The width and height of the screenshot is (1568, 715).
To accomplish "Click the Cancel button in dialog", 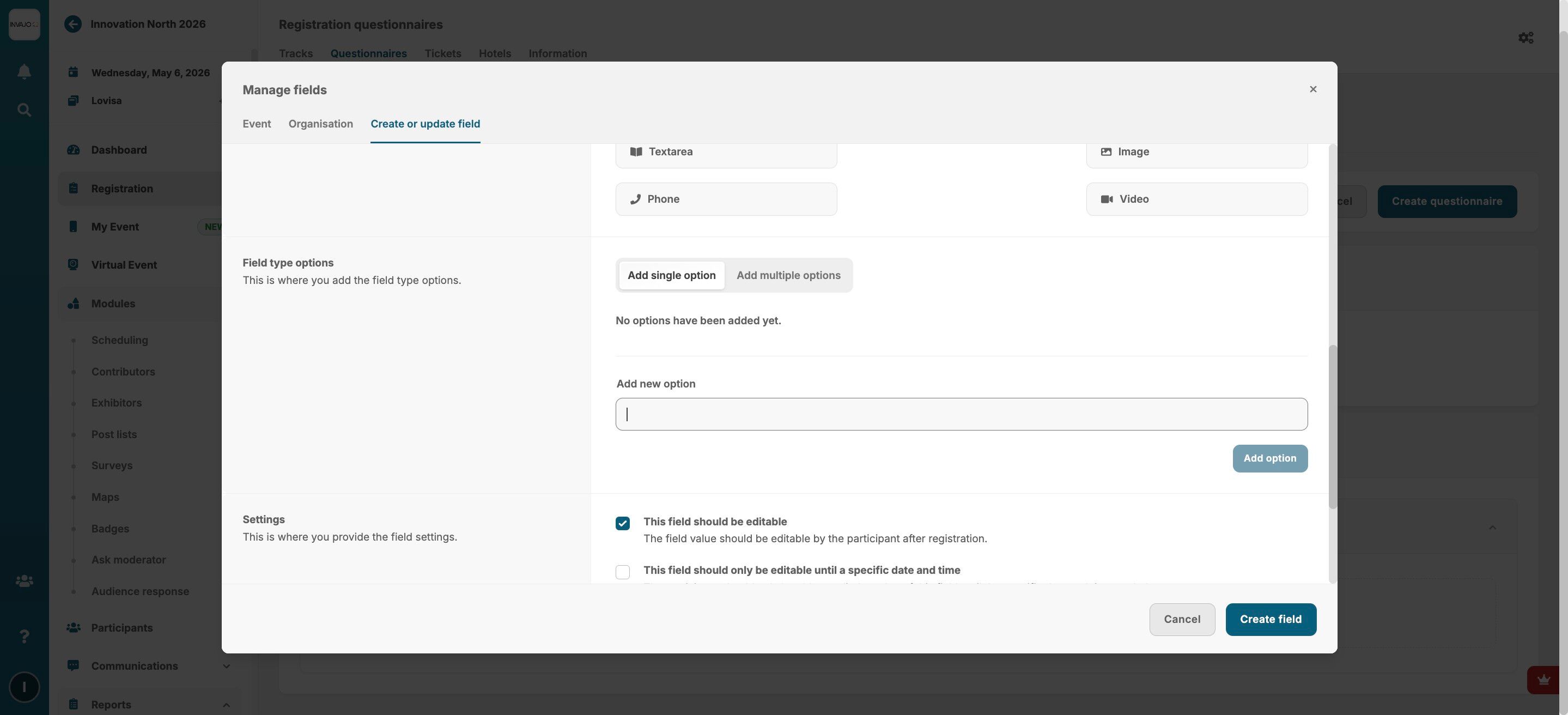I will click(x=1182, y=620).
